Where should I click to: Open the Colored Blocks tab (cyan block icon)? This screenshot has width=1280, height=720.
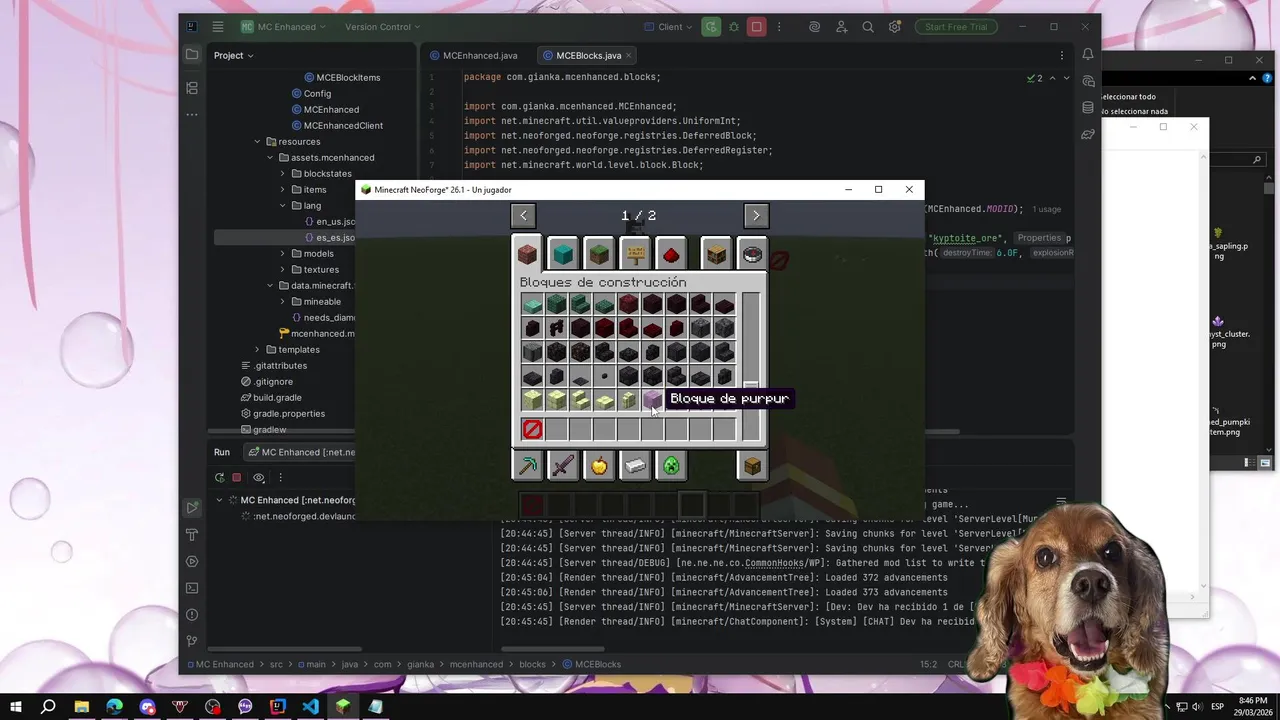tap(563, 254)
